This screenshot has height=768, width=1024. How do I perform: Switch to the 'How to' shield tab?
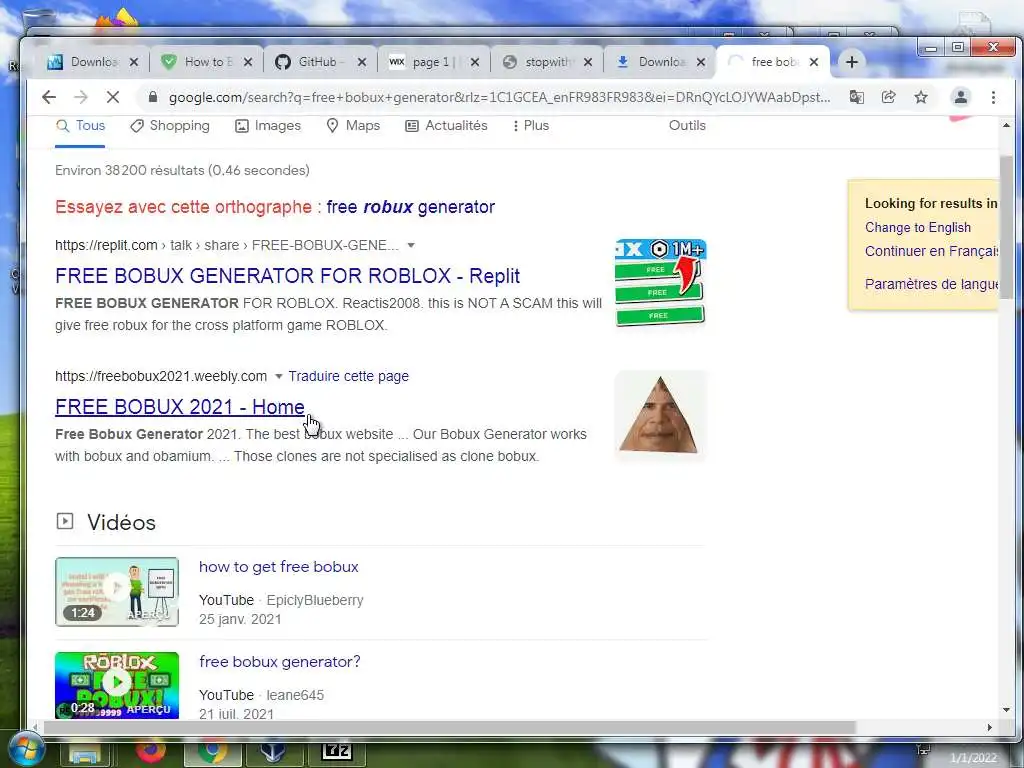(206, 62)
